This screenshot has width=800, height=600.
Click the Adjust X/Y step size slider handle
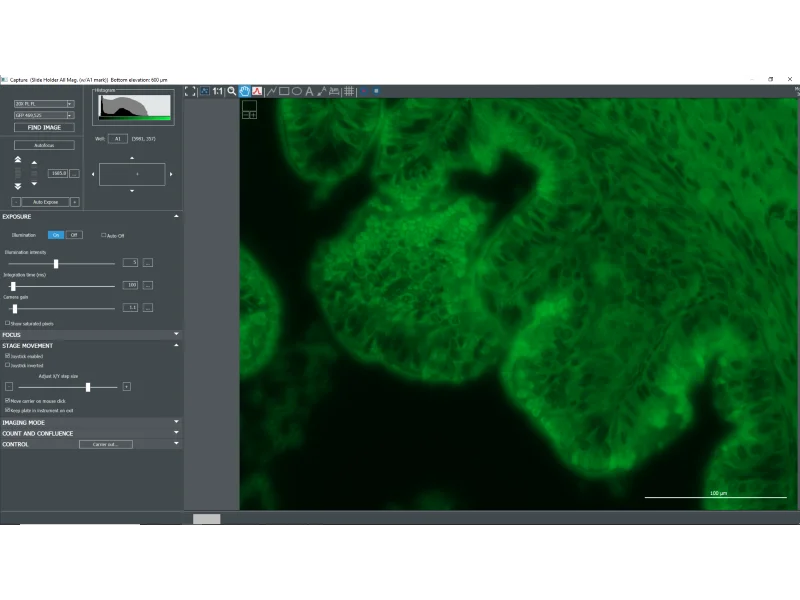coord(88,388)
